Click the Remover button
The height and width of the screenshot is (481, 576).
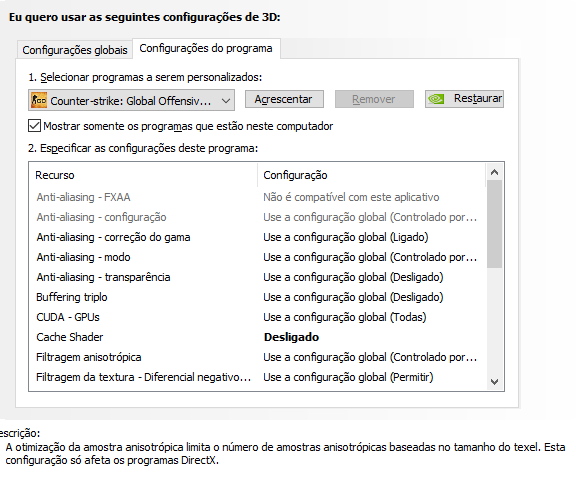pos(374,99)
